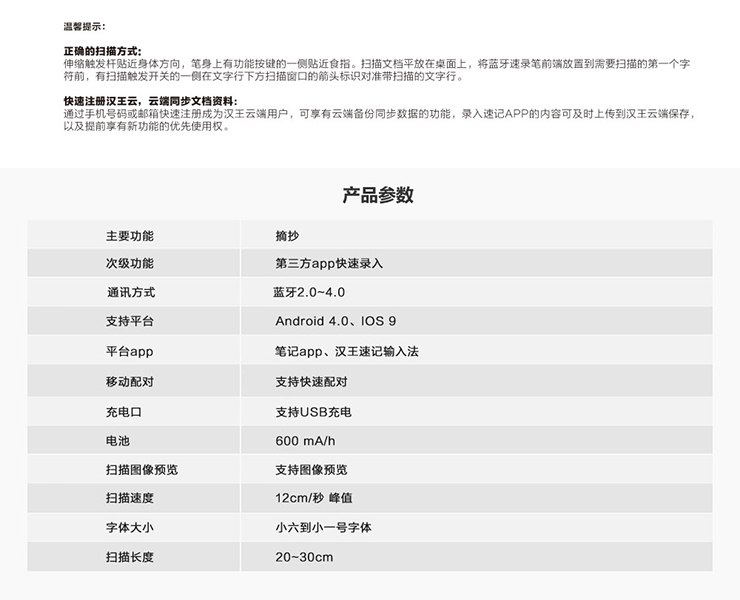Select the 充电口 label cell

click(x=124, y=412)
